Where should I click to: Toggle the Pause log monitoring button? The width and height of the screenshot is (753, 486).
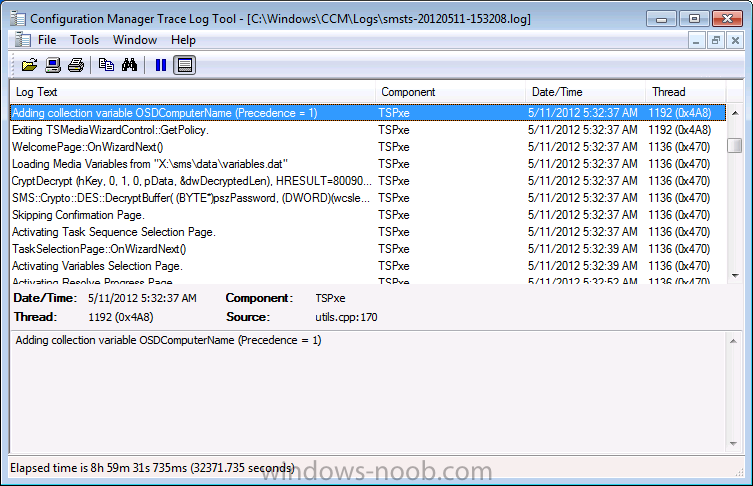[161, 65]
